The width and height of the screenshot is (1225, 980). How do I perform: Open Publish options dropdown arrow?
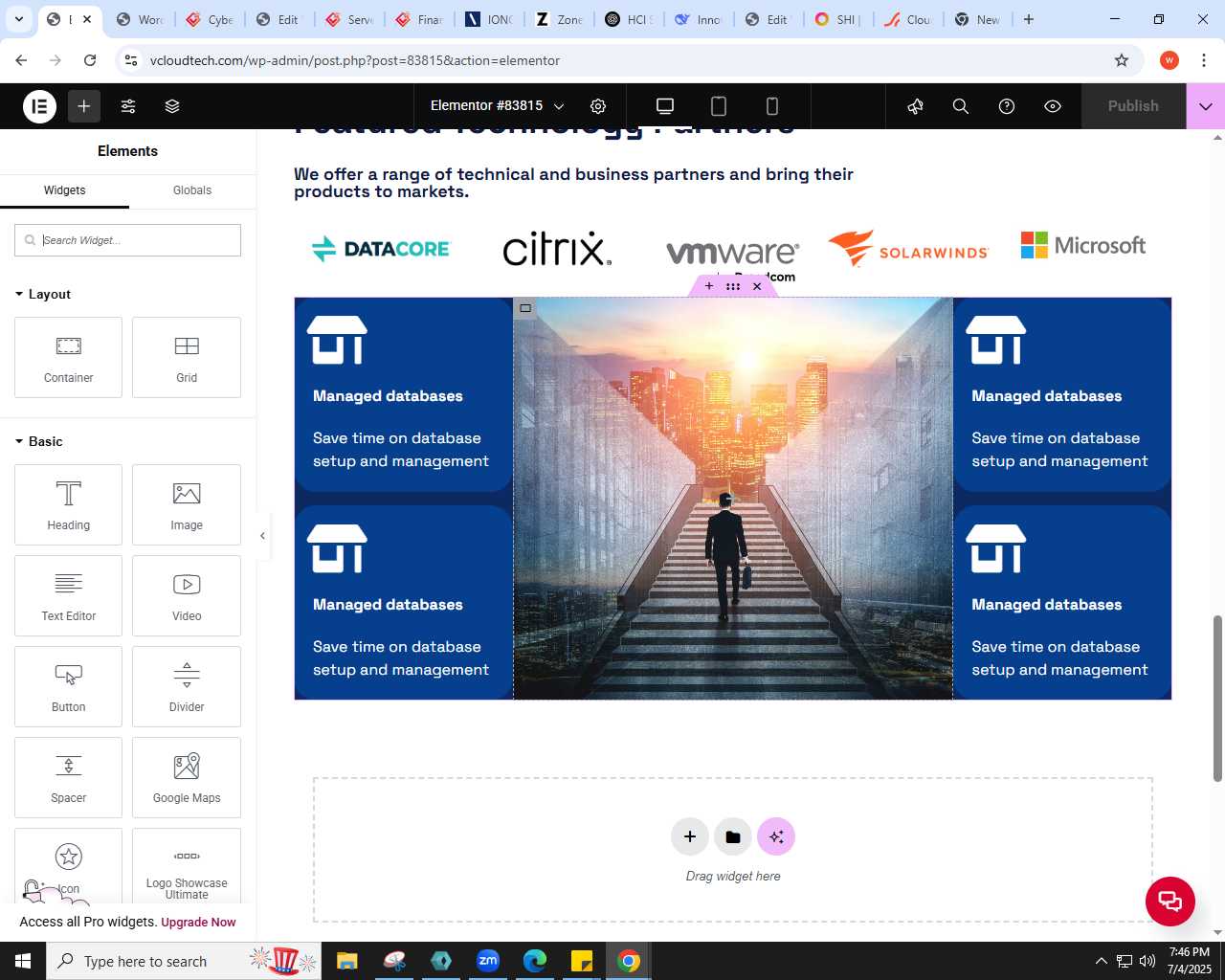(x=1206, y=106)
